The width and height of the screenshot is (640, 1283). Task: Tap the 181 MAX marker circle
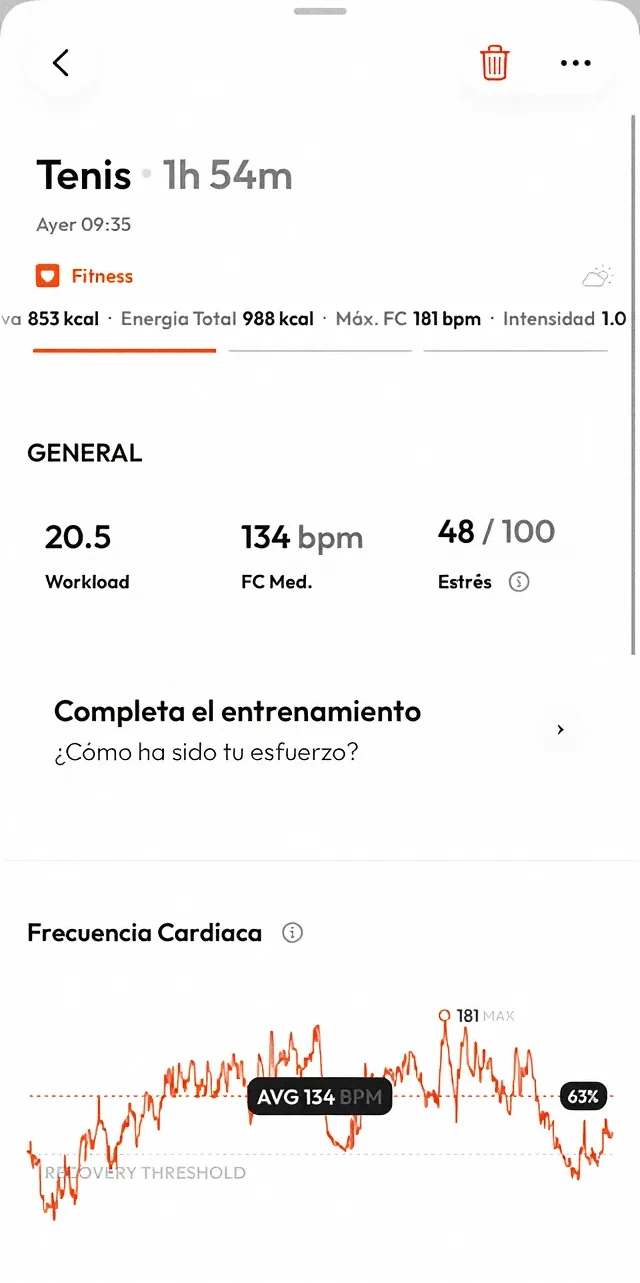[445, 1015]
